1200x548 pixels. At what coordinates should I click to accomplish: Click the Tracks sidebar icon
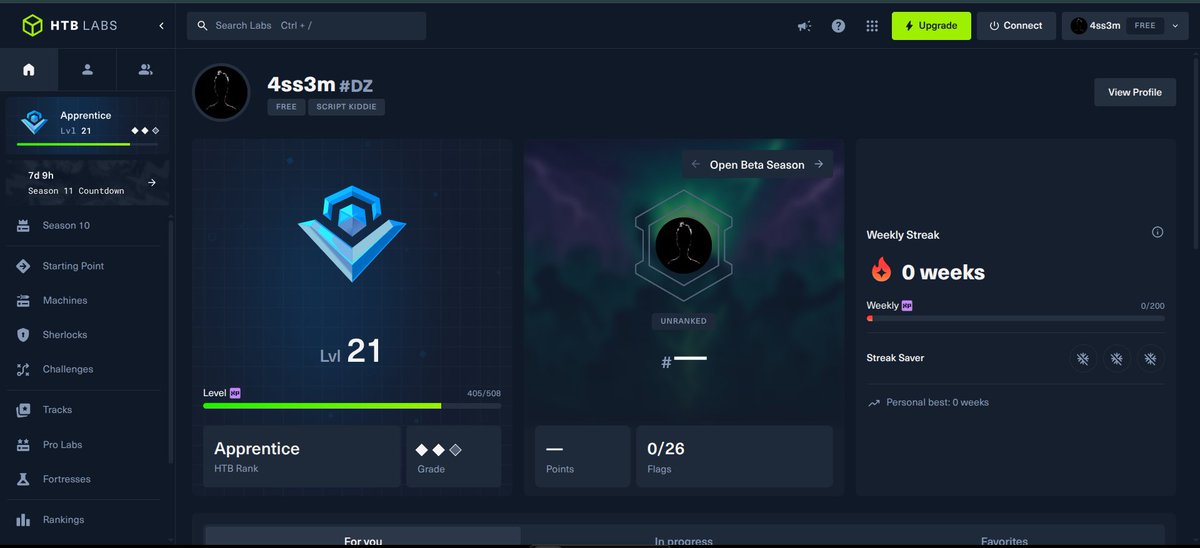pyautogui.click(x=23, y=410)
